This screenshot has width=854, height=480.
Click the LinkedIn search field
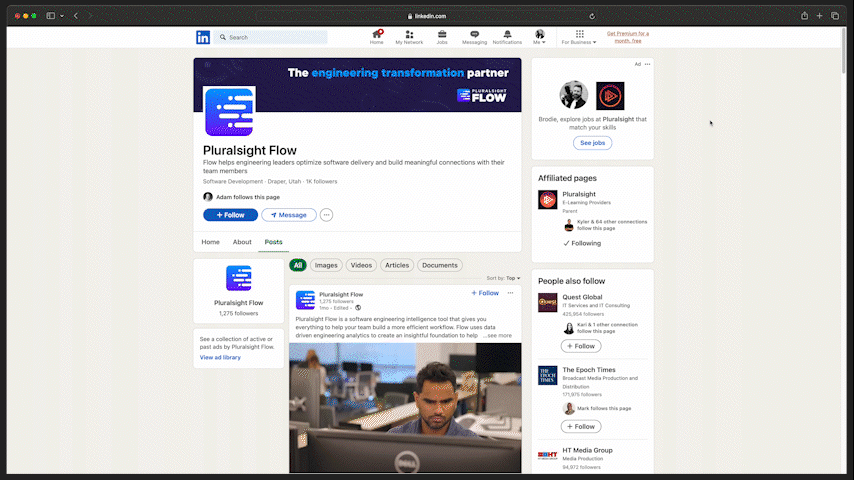pyautogui.click(x=272, y=37)
